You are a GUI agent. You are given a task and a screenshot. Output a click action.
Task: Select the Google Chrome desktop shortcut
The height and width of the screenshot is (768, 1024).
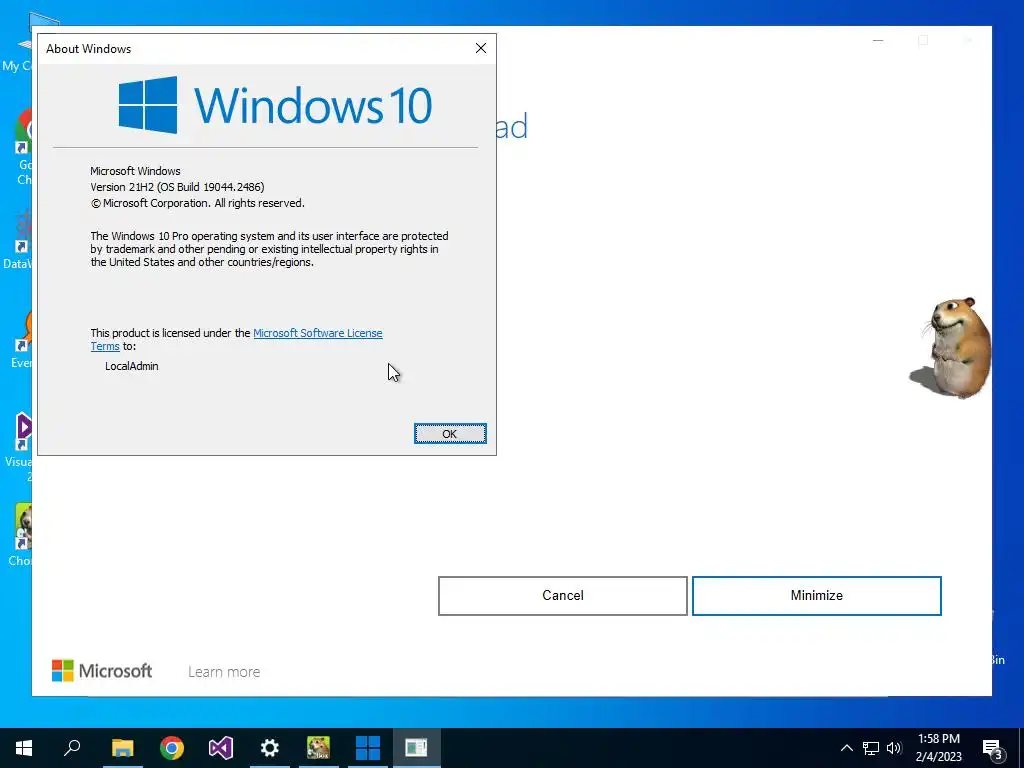pyautogui.click(x=23, y=148)
